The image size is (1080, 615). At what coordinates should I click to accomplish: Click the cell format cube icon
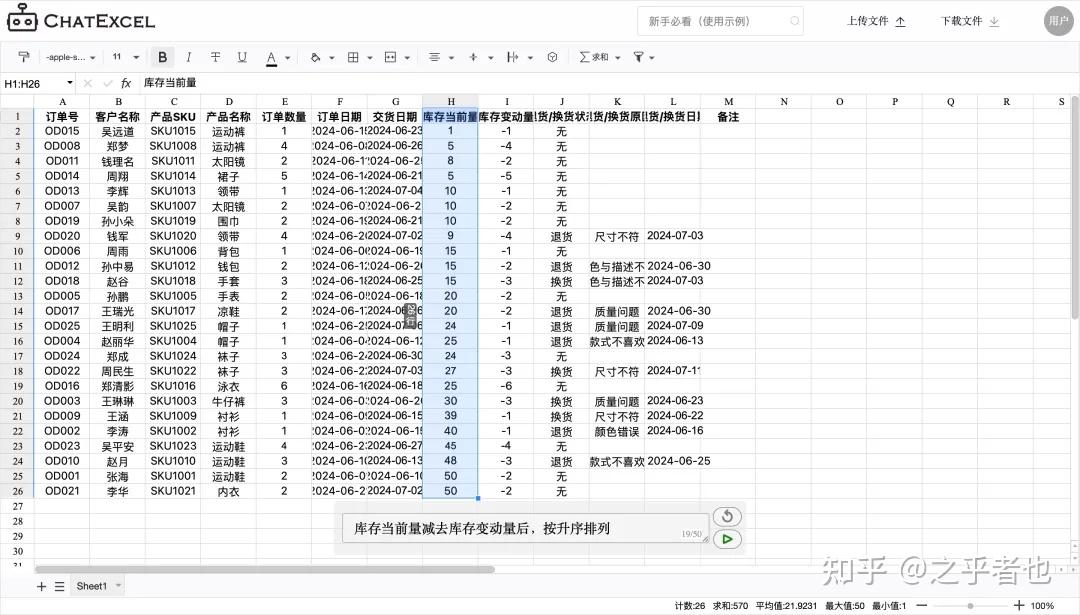point(553,57)
